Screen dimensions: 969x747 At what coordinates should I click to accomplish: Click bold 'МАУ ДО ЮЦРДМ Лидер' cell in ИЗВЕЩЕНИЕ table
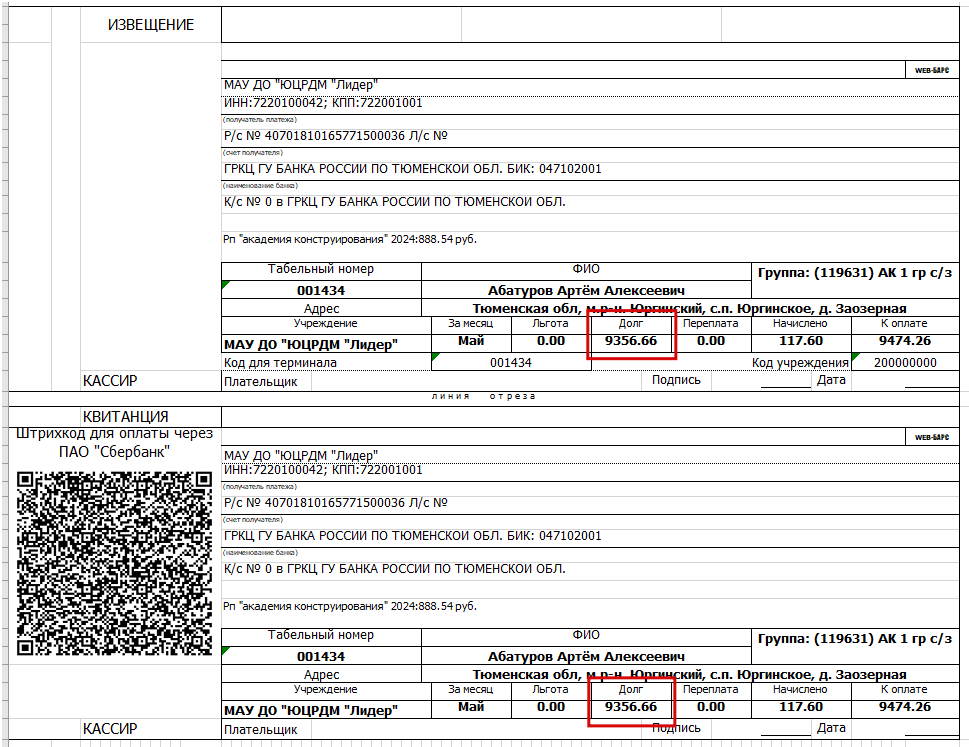click(326, 344)
